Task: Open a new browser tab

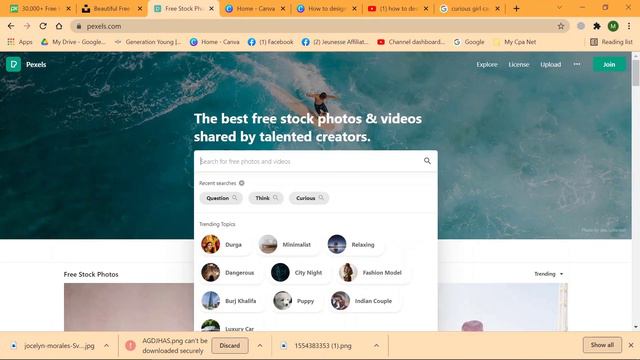Action: tap(516, 8)
